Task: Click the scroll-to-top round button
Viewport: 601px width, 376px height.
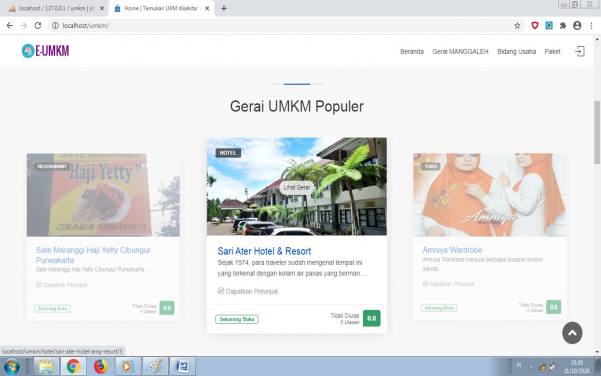Action: (x=572, y=333)
